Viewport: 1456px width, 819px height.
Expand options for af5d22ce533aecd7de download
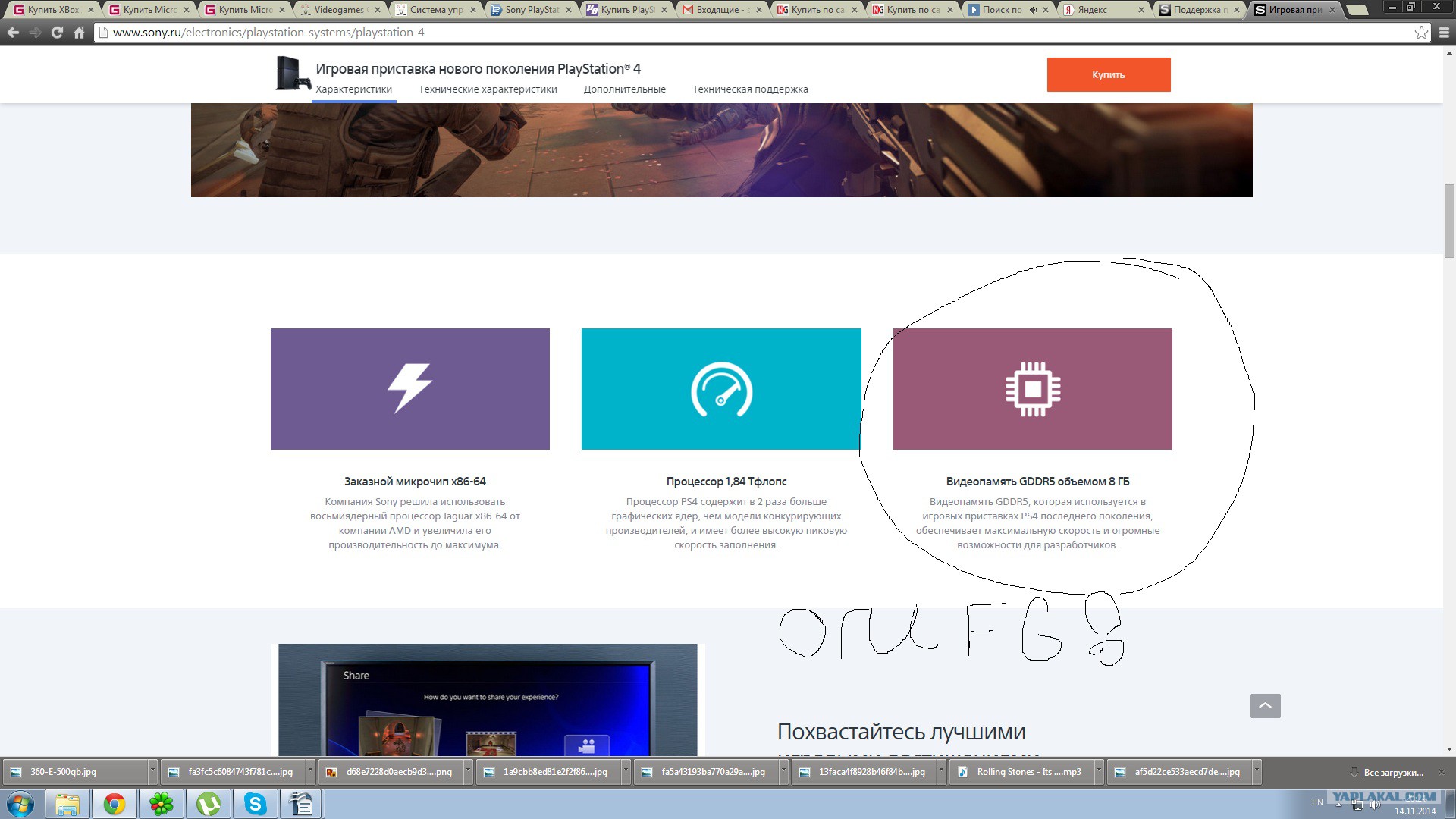point(1257,772)
